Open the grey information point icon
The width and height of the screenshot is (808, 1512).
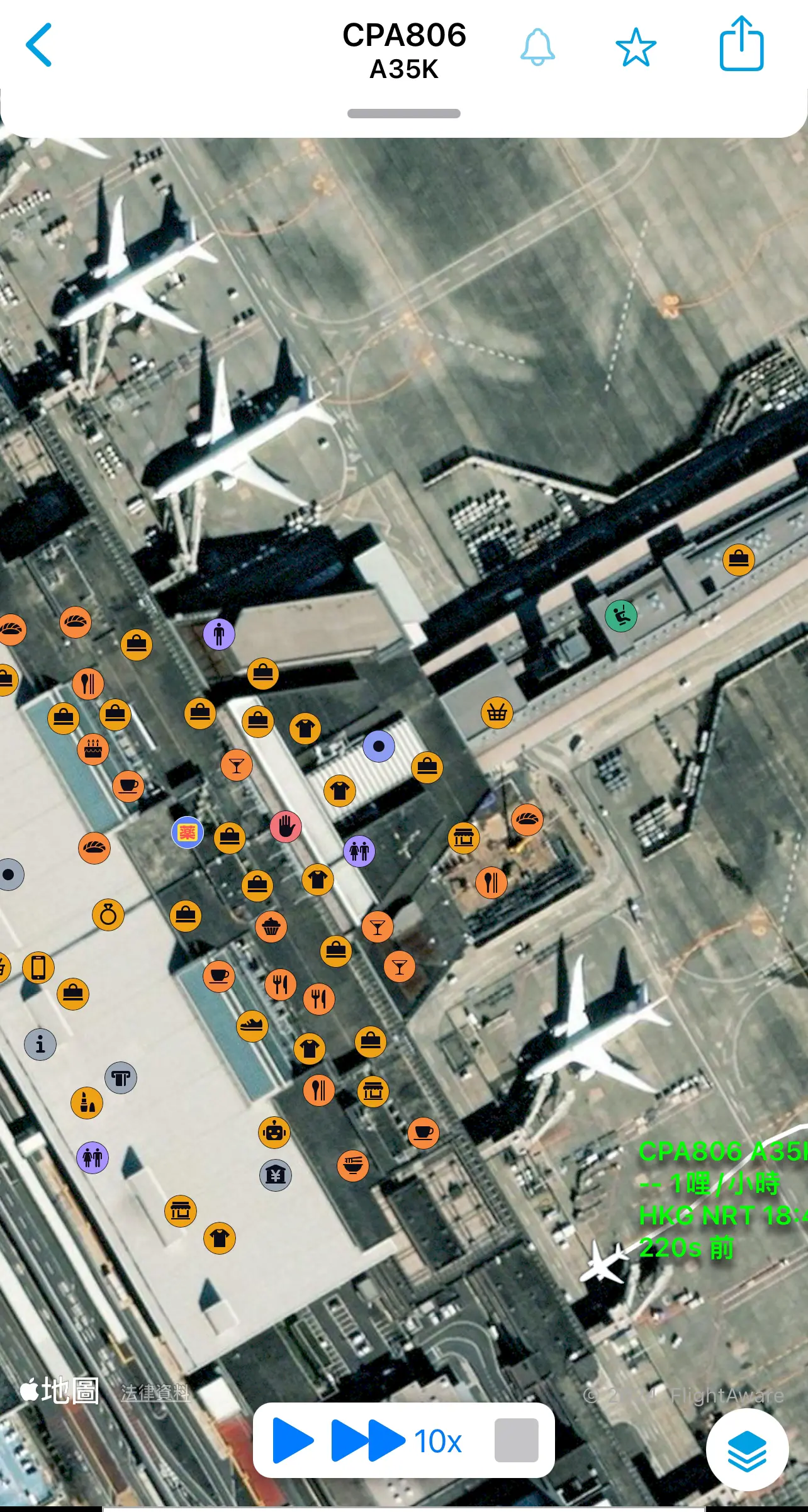tap(40, 1044)
